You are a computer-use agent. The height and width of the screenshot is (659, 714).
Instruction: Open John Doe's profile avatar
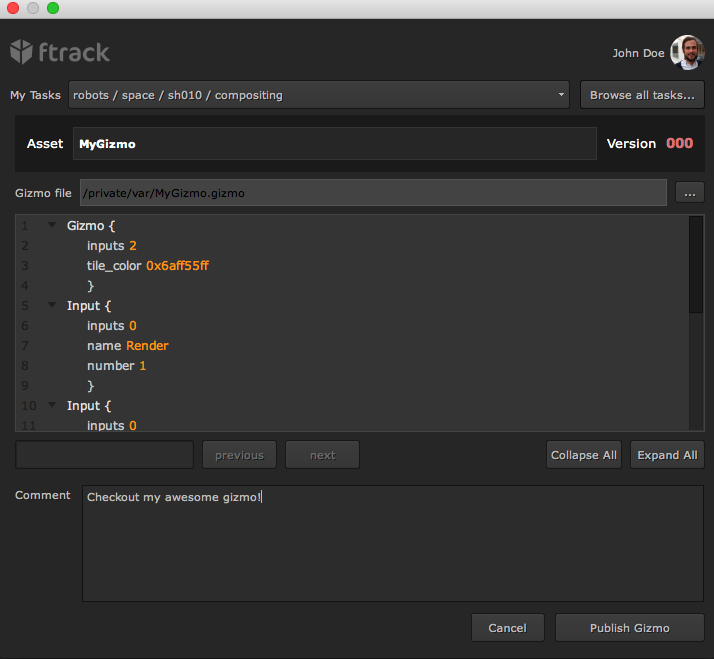[687, 52]
